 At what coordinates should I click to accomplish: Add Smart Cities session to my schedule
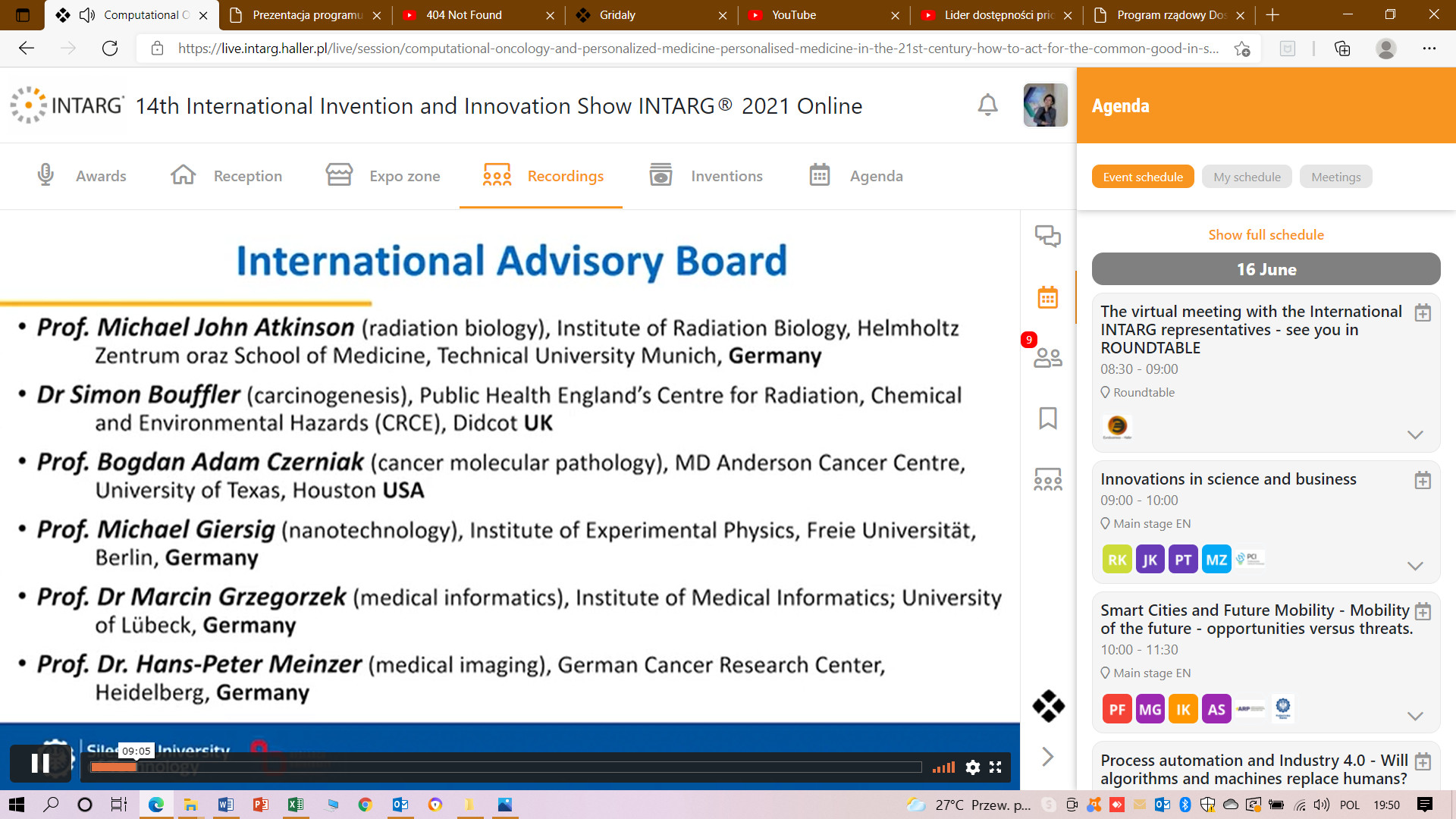1423,611
